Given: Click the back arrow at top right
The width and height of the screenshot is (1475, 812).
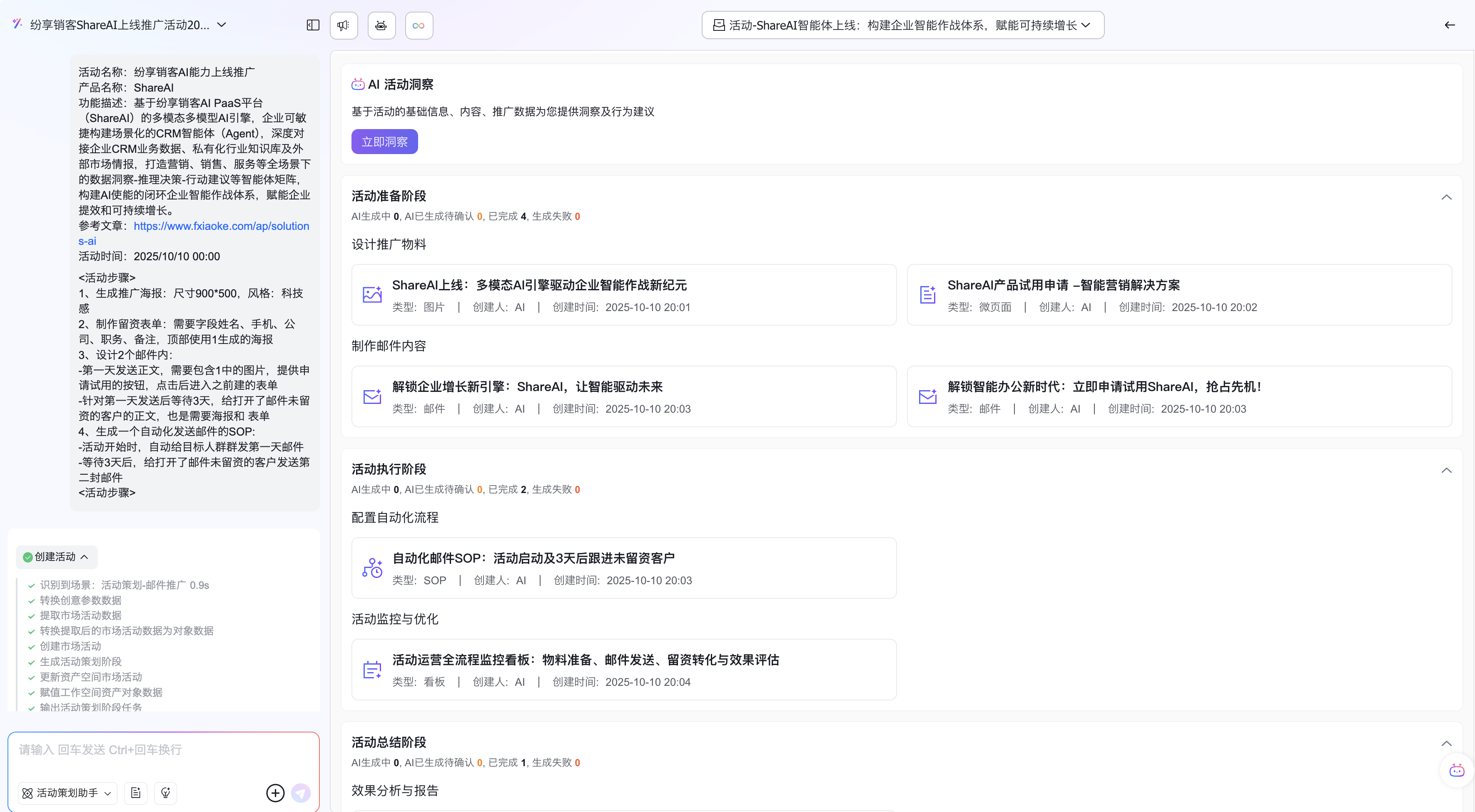Looking at the screenshot, I should tap(1449, 25).
